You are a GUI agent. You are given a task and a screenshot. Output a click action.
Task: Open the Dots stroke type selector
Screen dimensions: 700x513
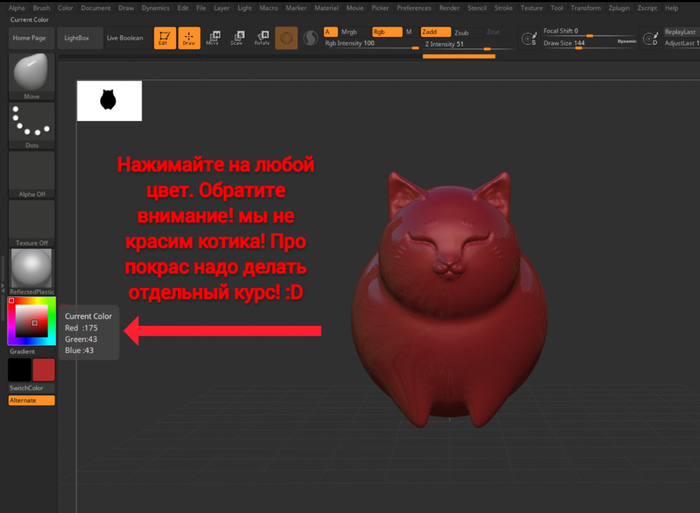click(31, 124)
